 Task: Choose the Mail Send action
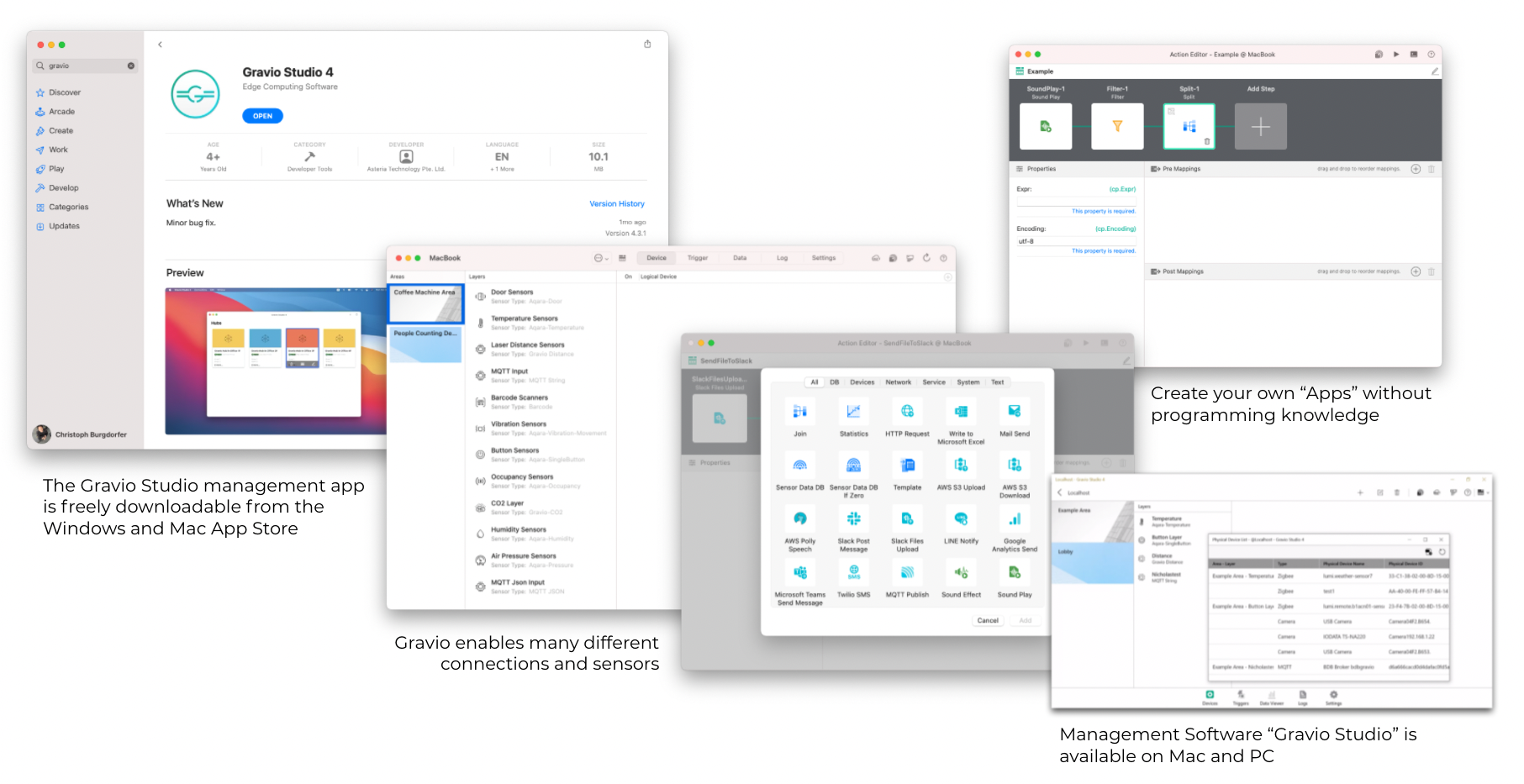pyautogui.click(x=1015, y=412)
